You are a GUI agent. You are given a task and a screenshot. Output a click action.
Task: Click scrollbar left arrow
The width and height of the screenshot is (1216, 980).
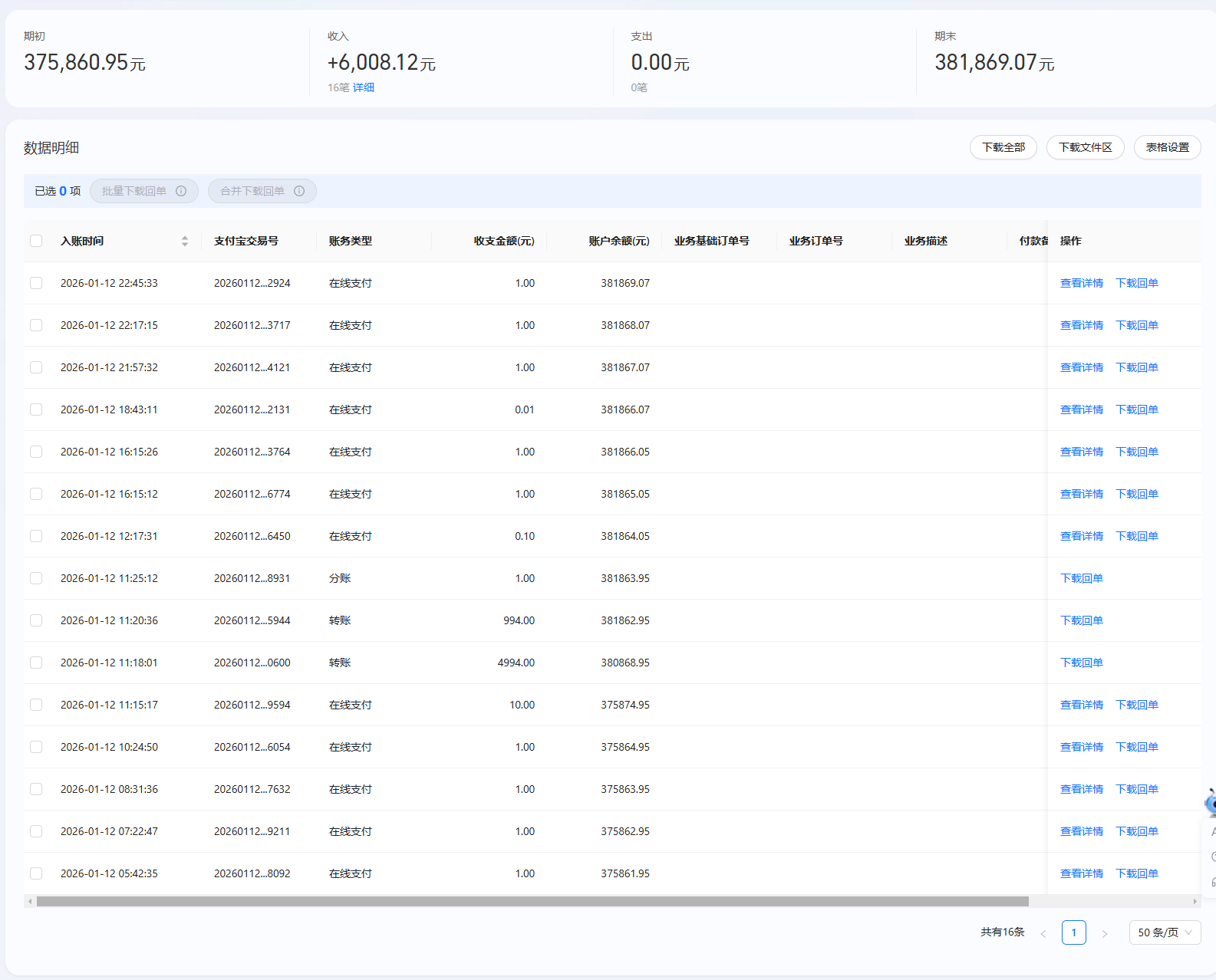pyautogui.click(x=30, y=902)
